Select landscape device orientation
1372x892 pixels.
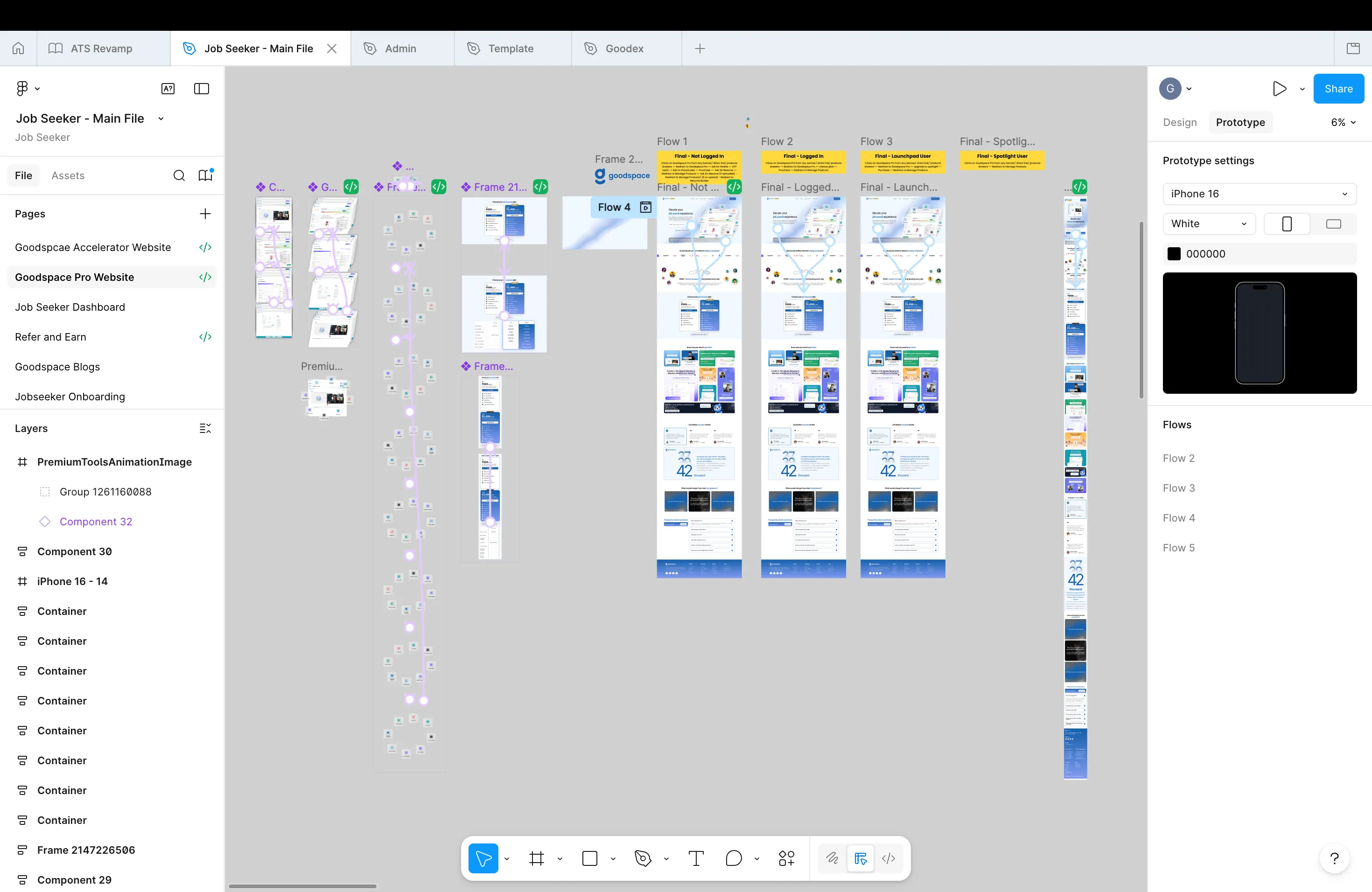point(1333,223)
